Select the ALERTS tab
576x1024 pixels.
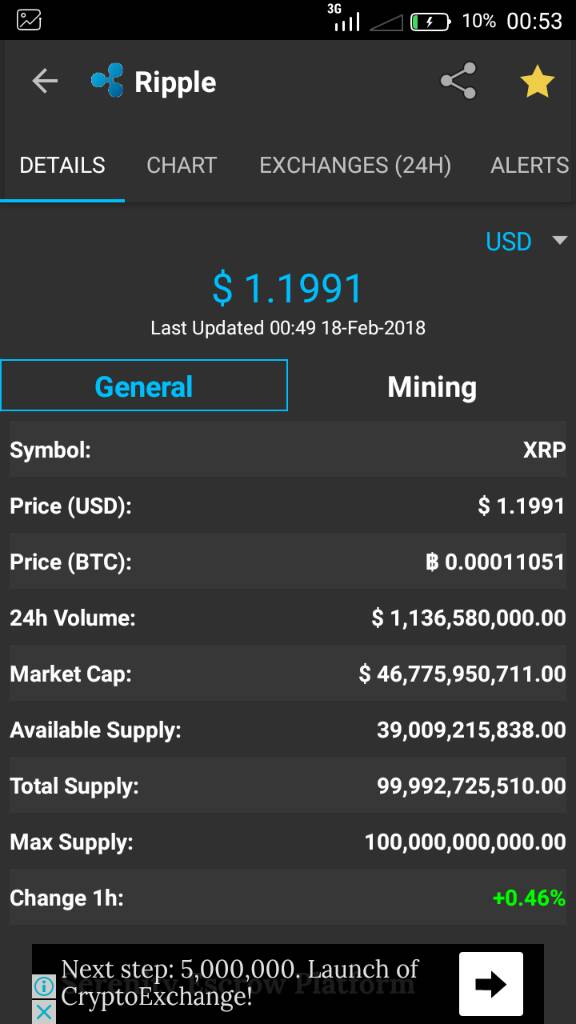point(530,166)
